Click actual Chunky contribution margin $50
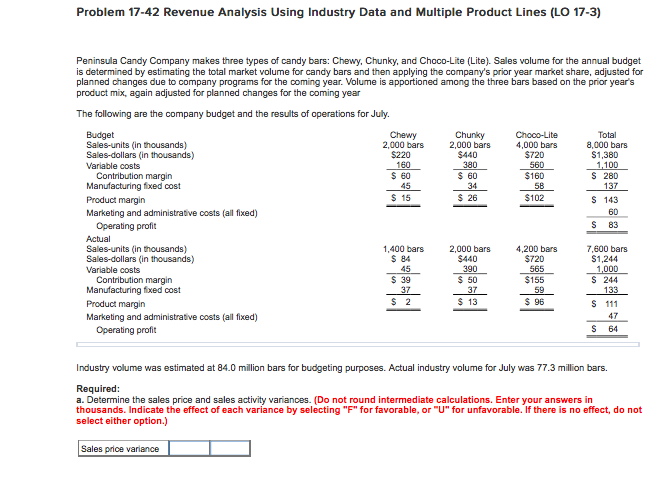 [467, 280]
